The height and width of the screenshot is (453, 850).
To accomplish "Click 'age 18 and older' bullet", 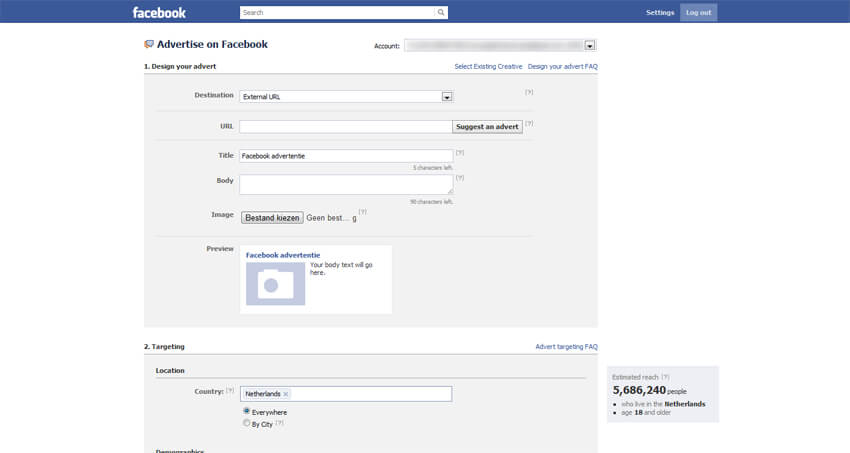I will tap(646, 413).
